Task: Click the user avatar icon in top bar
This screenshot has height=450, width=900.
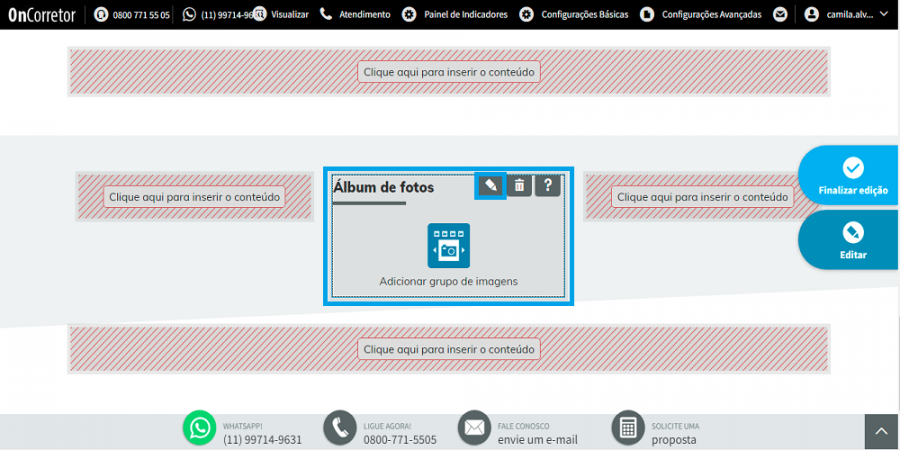Action: (811, 14)
